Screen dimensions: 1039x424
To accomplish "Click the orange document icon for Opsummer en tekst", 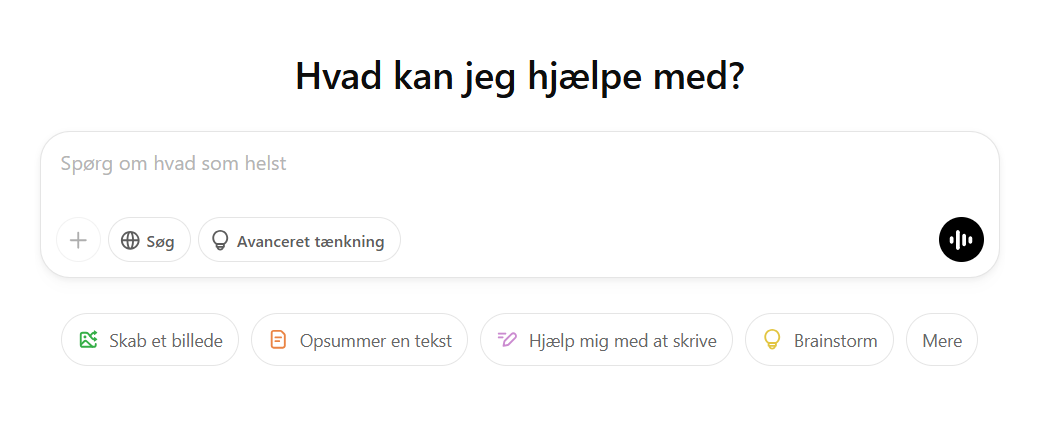I will [x=278, y=340].
